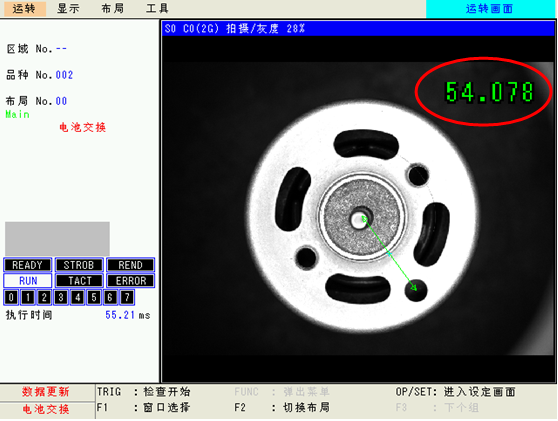Click the REND status indicator
The image size is (558, 421).
131,265
